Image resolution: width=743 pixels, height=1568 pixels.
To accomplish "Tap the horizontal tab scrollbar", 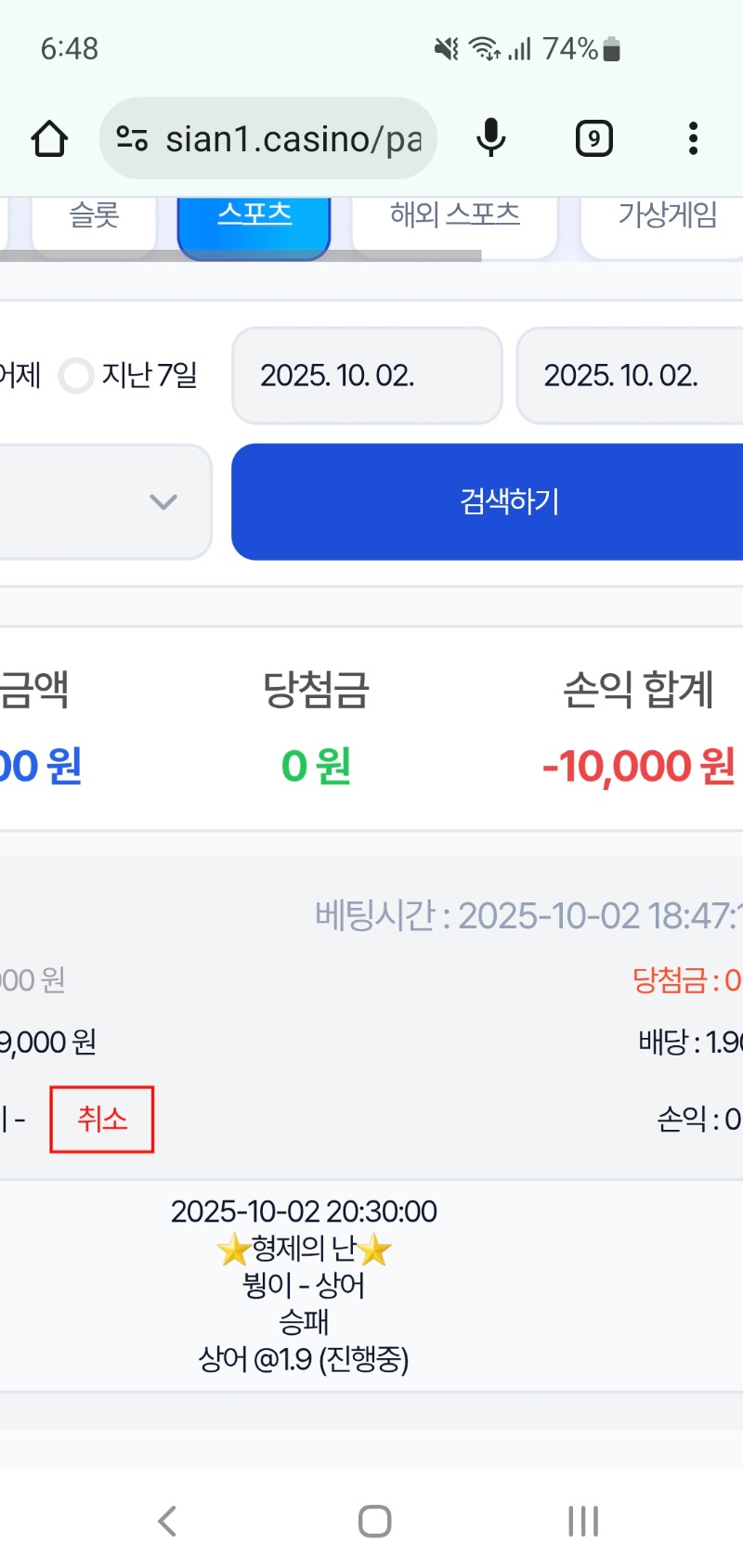I will pyautogui.click(x=241, y=256).
